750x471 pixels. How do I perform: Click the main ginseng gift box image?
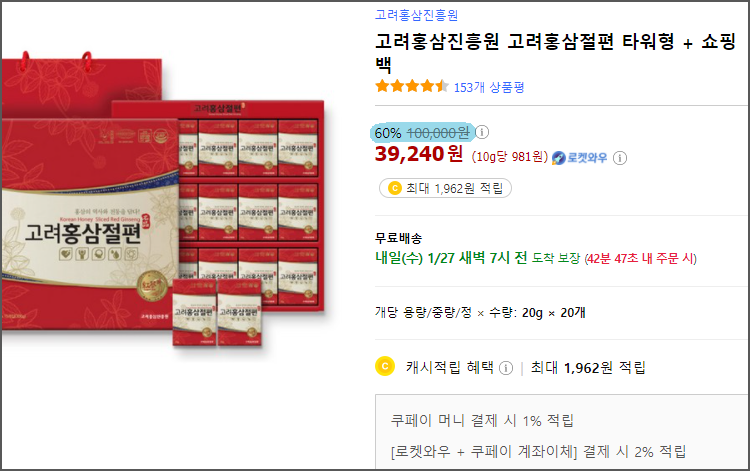point(163,201)
